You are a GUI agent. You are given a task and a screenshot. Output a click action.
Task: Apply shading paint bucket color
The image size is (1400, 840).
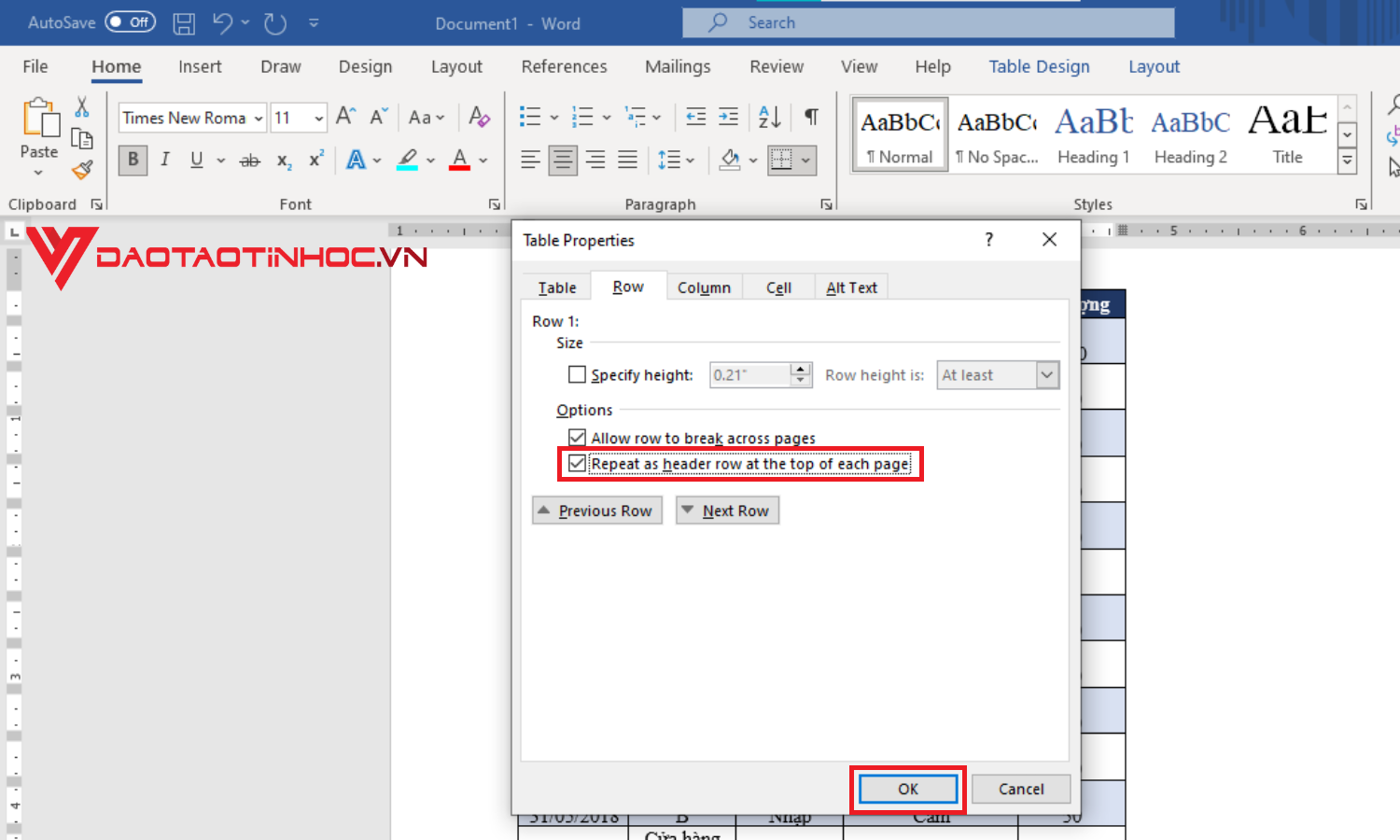(x=731, y=160)
